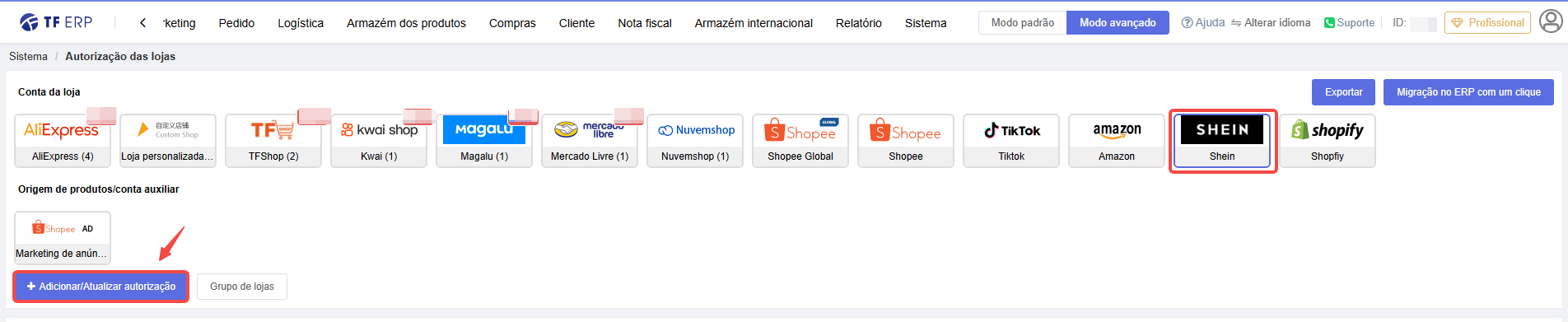The width and height of the screenshot is (1568, 322).
Task: Select the Magalu store card
Action: click(484, 141)
